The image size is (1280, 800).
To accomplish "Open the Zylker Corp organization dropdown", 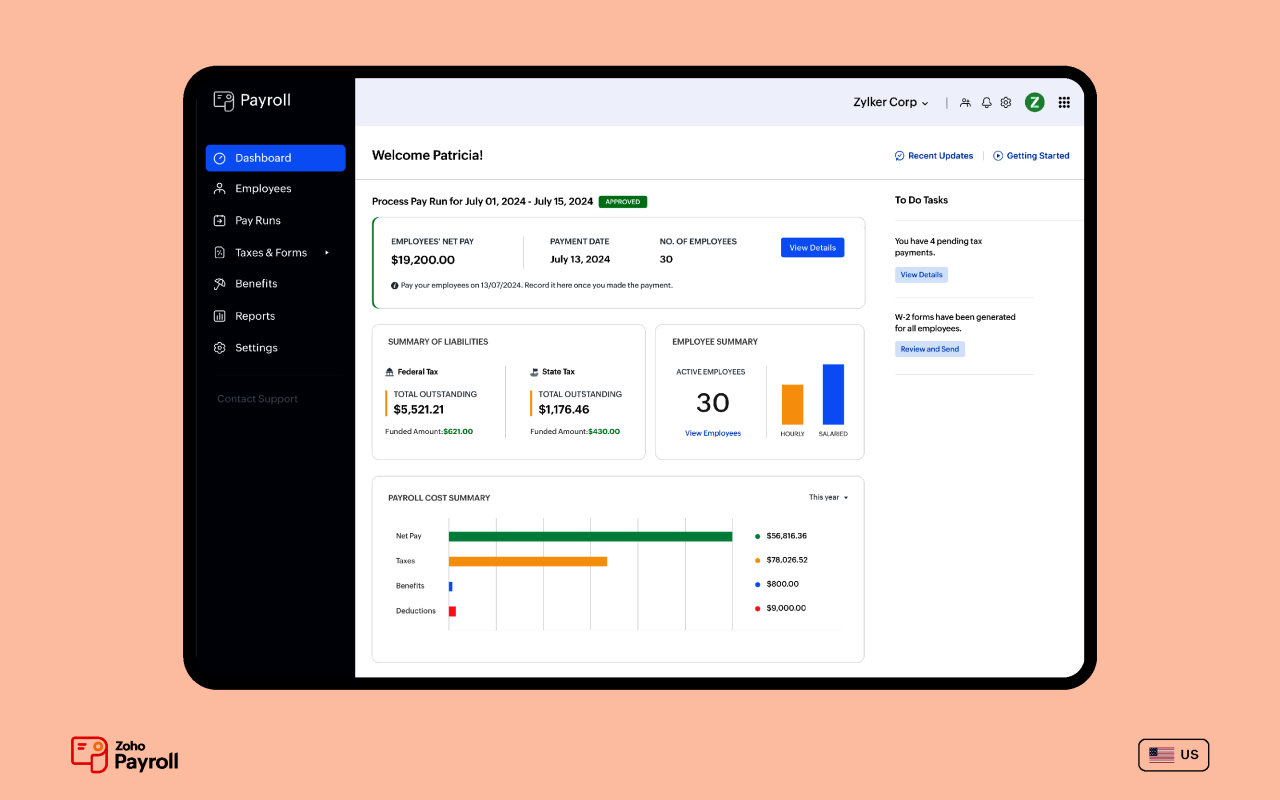I will pos(890,102).
